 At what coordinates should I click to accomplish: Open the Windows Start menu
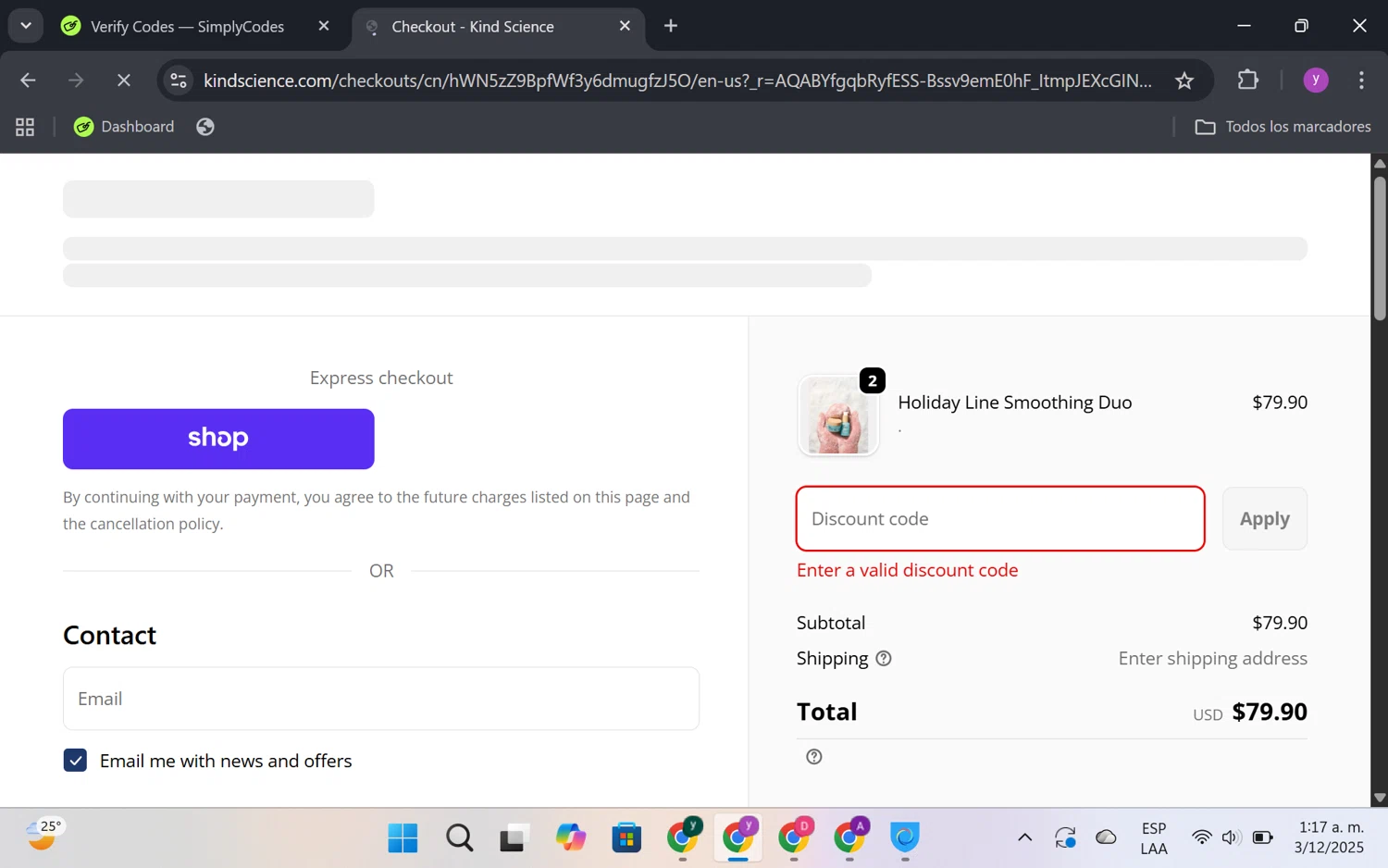(403, 837)
